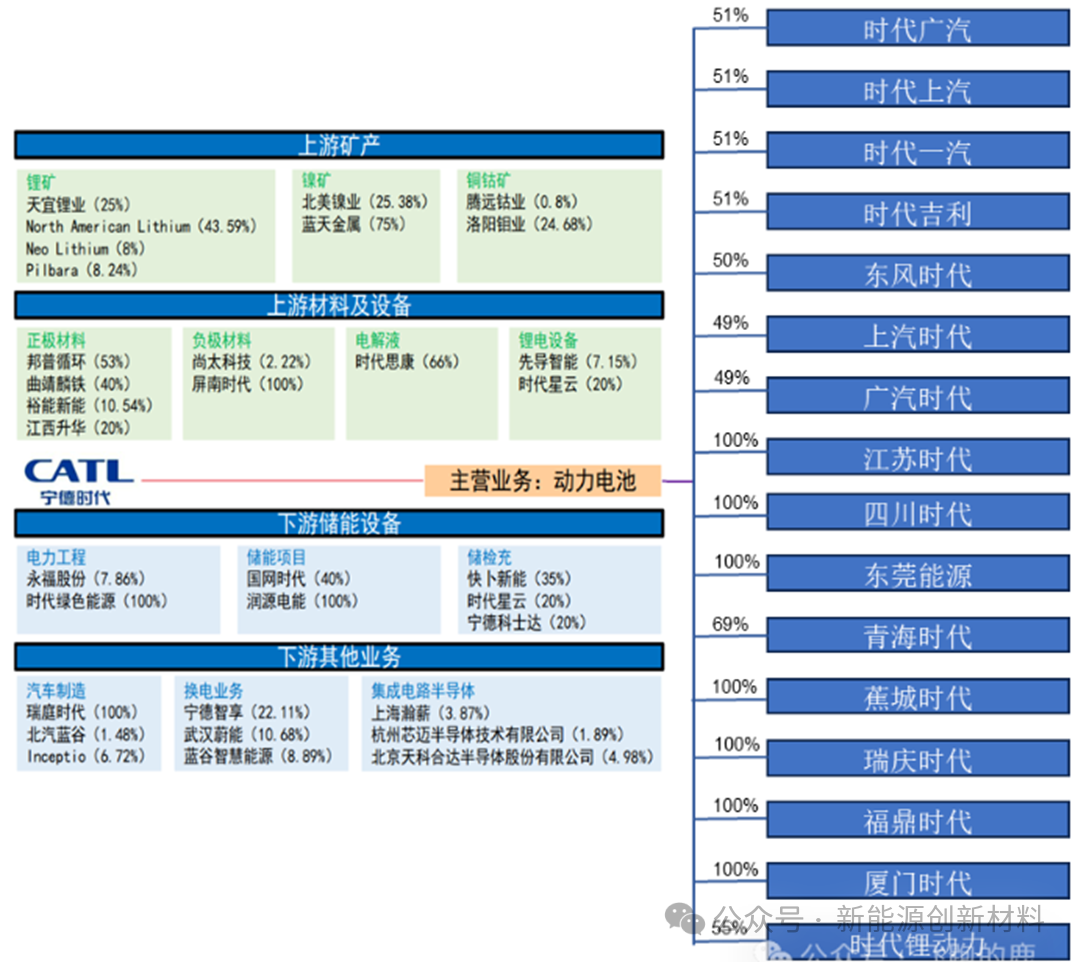Click the CATL 宁德时代 logo
1078x962 pixels.
tap(78, 482)
